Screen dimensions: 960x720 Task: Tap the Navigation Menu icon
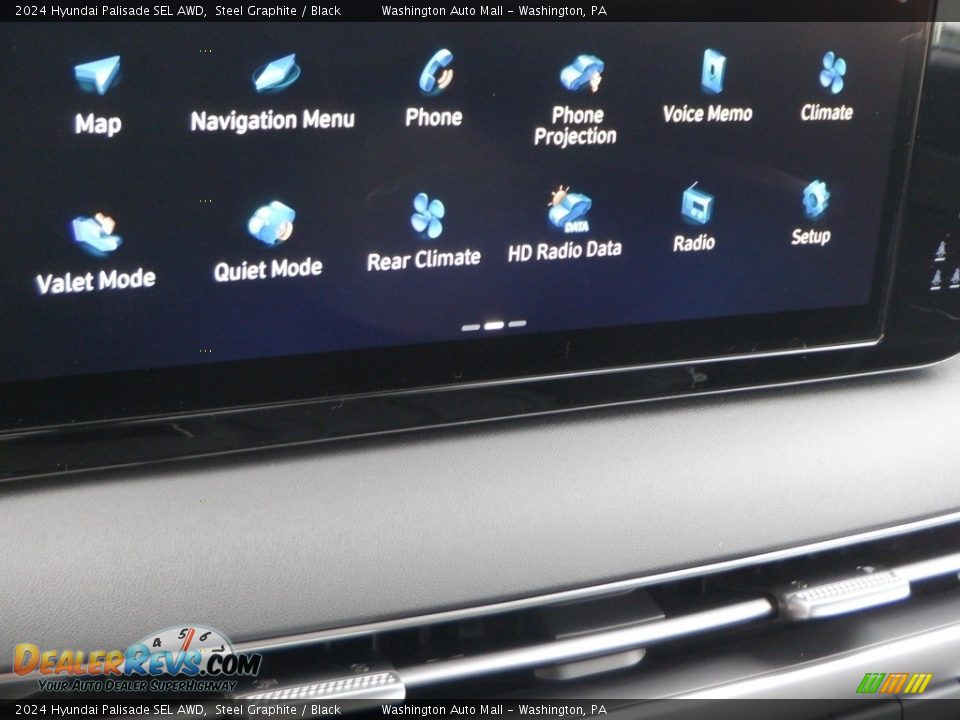click(x=276, y=73)
